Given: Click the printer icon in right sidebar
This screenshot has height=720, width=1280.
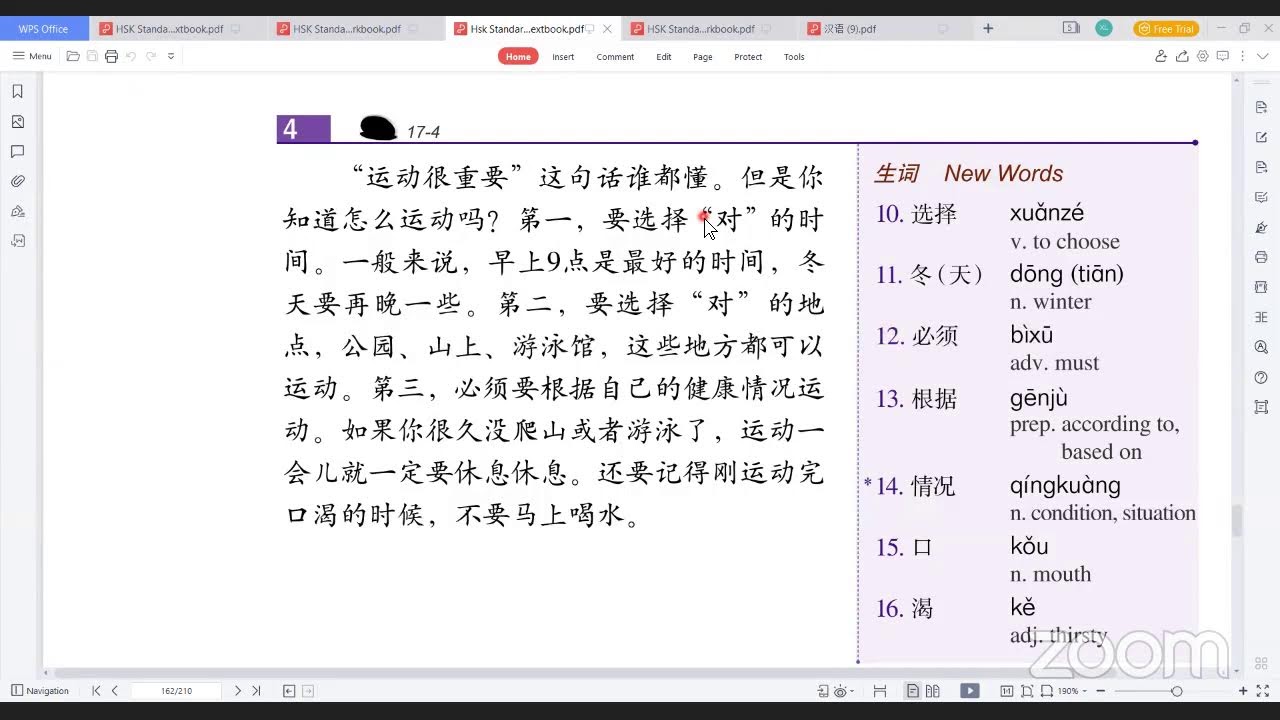Looking at the screenshot, I should click(x=1261, y=257).
